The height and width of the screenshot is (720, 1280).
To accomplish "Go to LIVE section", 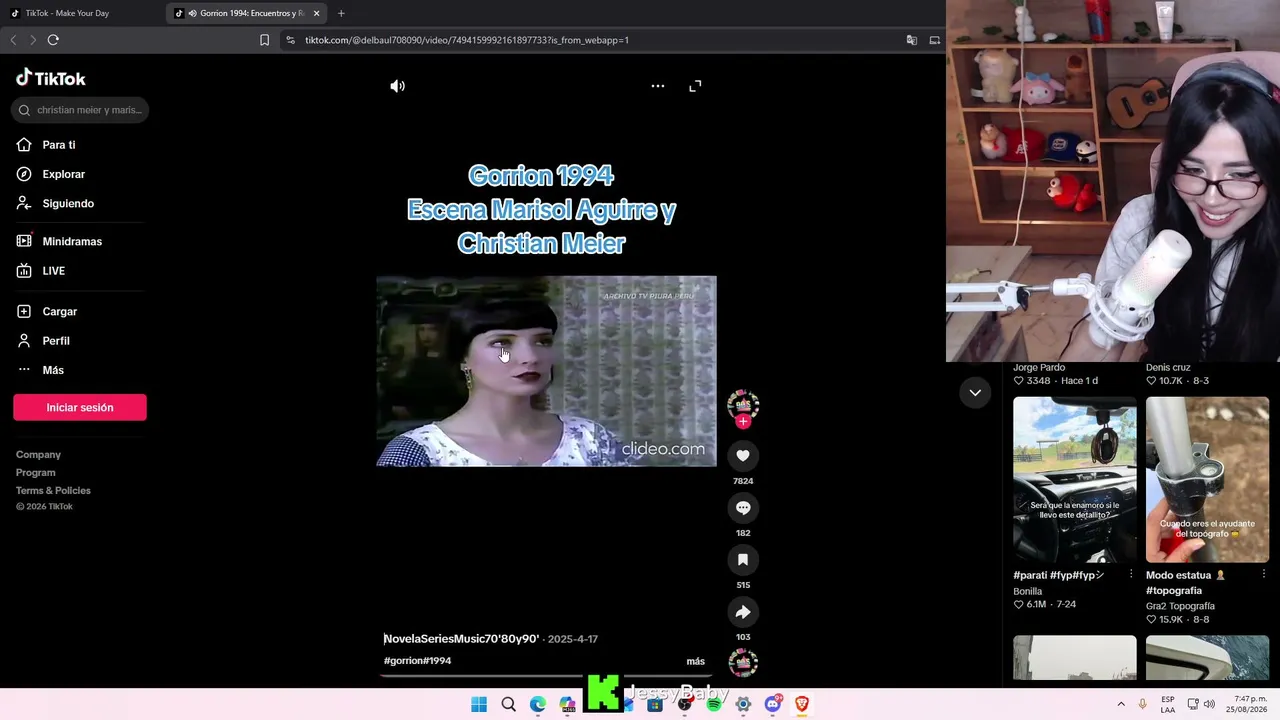I will tap(54, 271).
